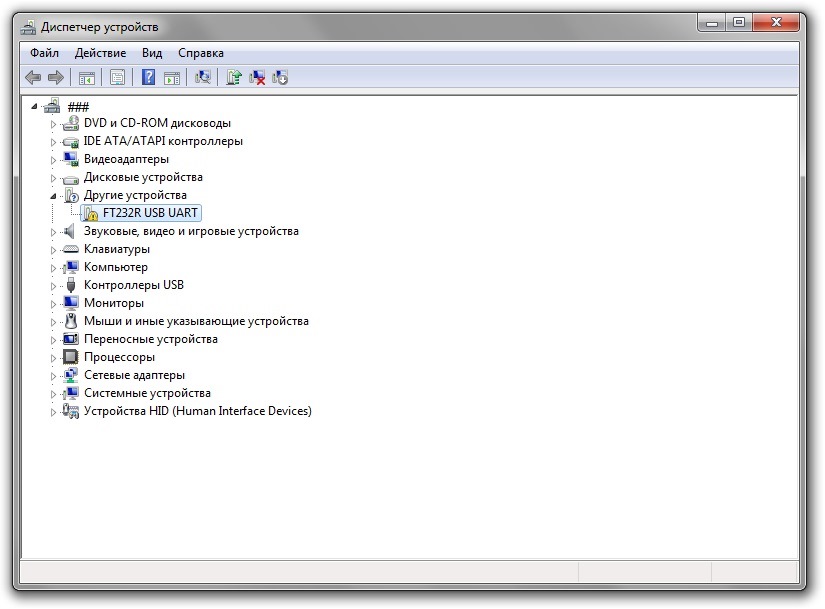Expand DVD и CD-ROM дисководы
The image size is (825, 609).
pyautogui.click(x=53, y=124)
